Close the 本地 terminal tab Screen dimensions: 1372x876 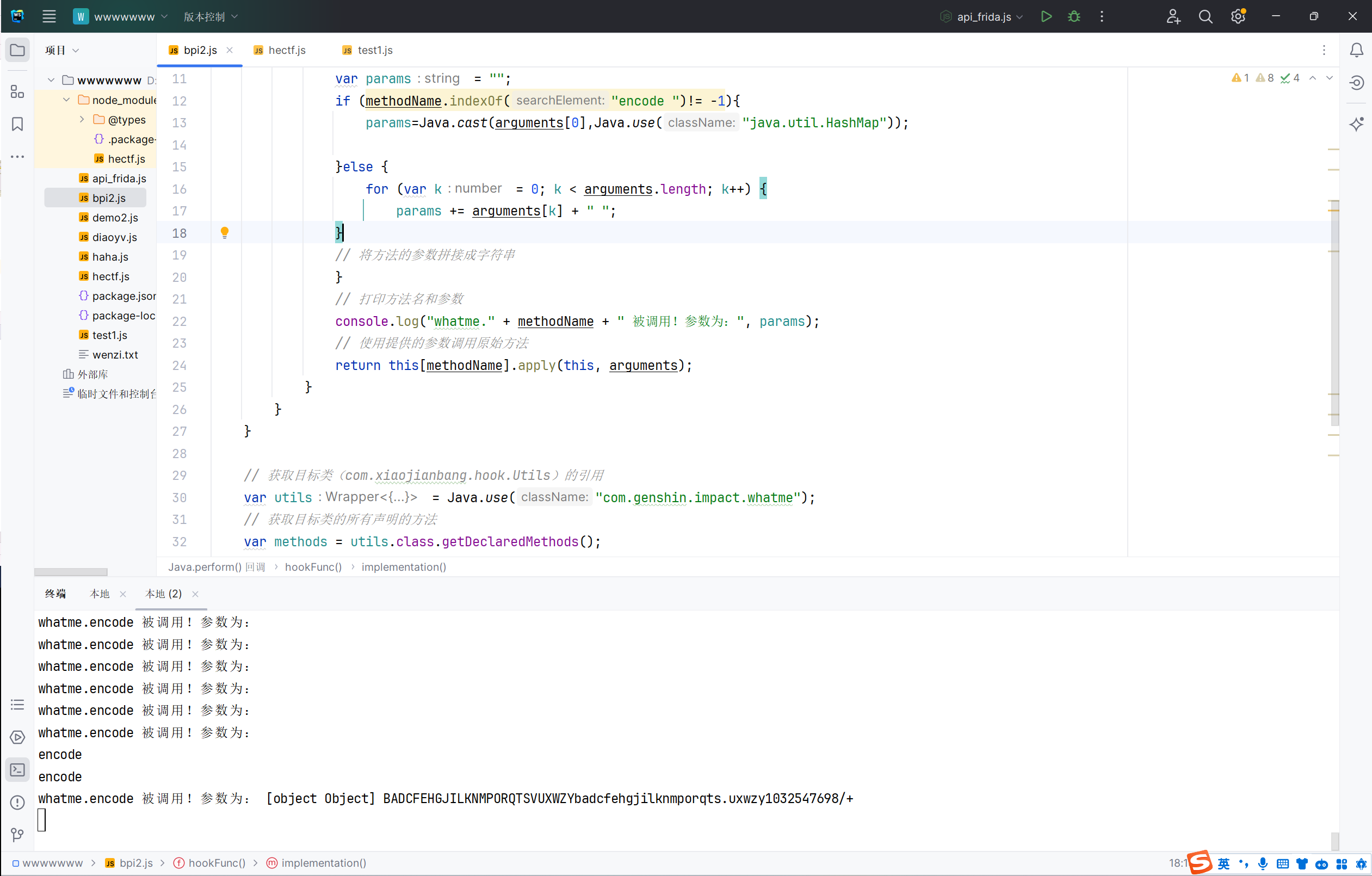122,594
